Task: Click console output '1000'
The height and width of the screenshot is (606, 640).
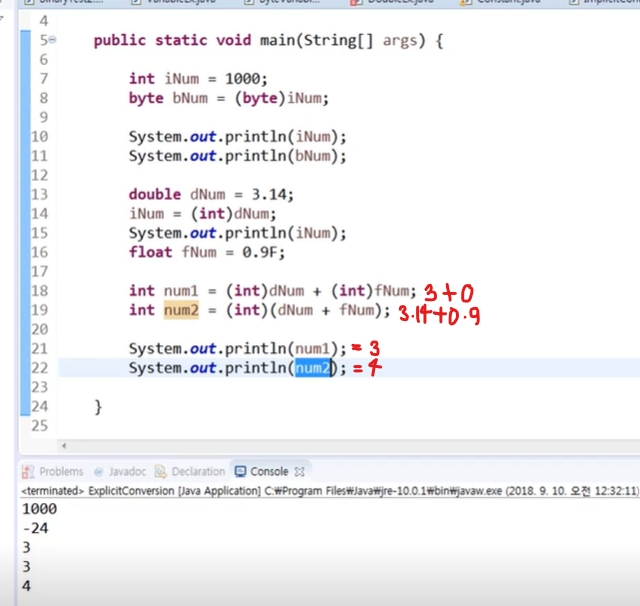Action: 40,509
